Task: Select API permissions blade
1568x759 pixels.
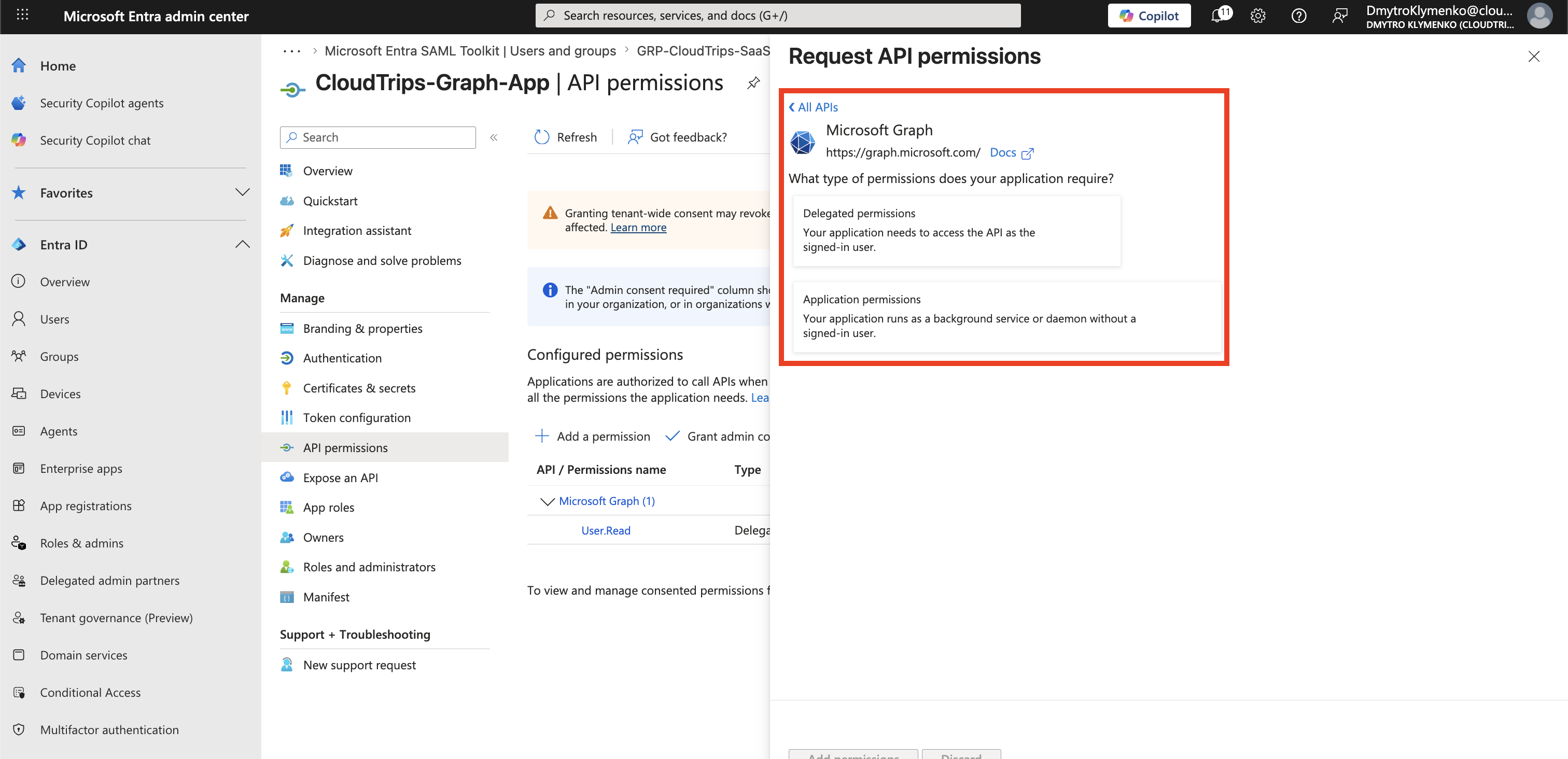Action: coord(385,448)
